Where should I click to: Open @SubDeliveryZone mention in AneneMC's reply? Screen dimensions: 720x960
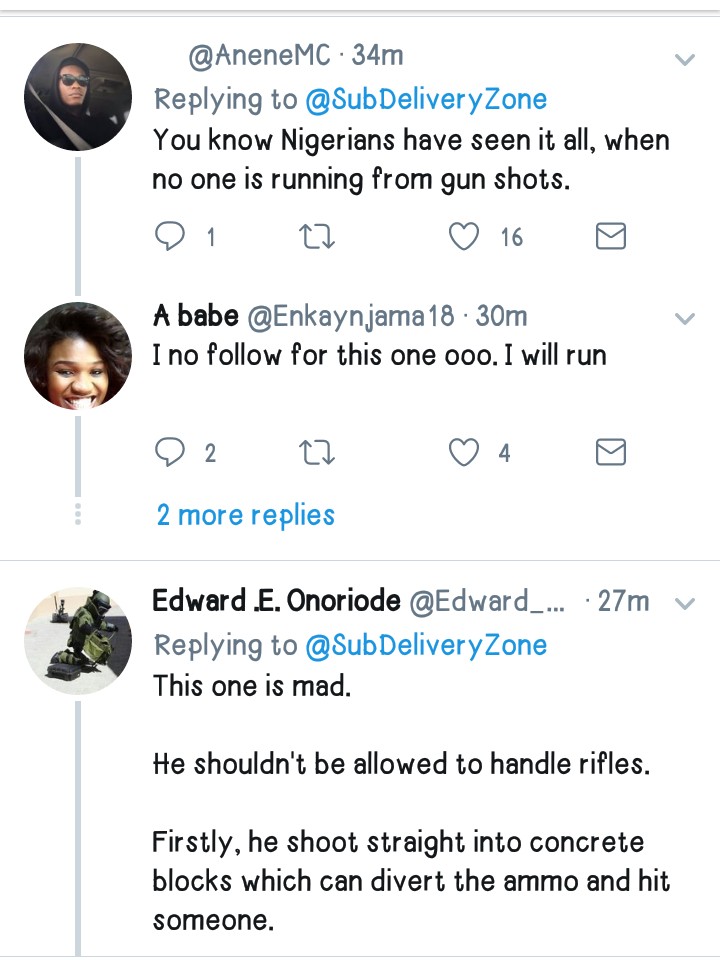point(426,99)
